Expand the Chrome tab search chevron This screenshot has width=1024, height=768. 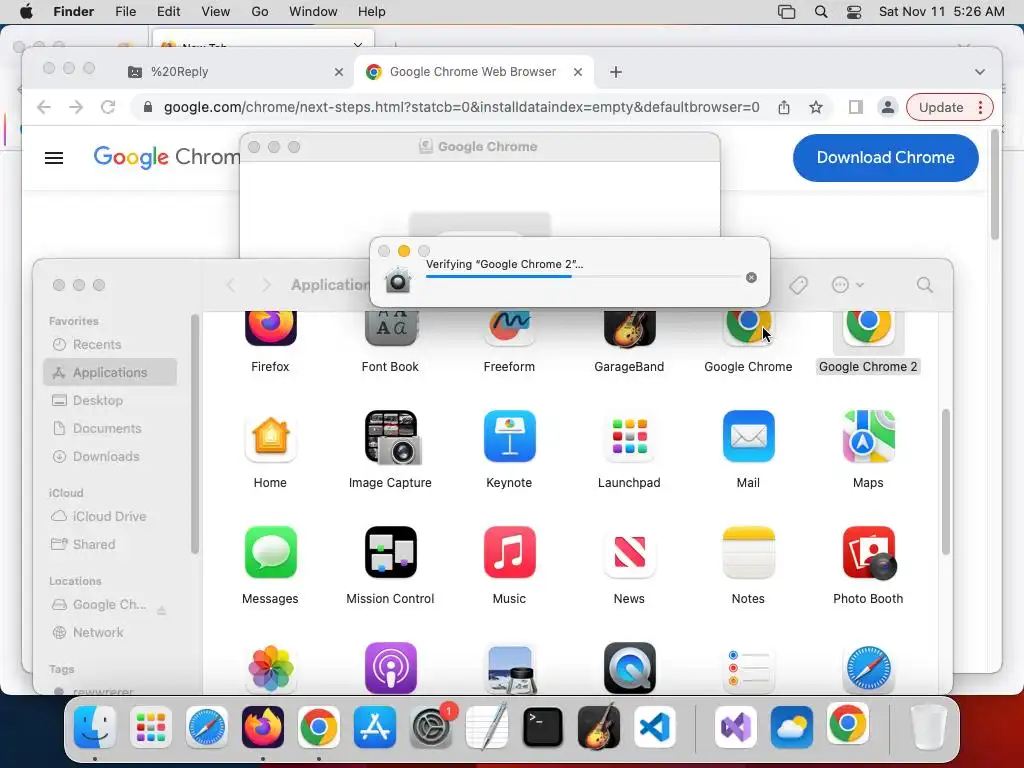tap(980, 72)
